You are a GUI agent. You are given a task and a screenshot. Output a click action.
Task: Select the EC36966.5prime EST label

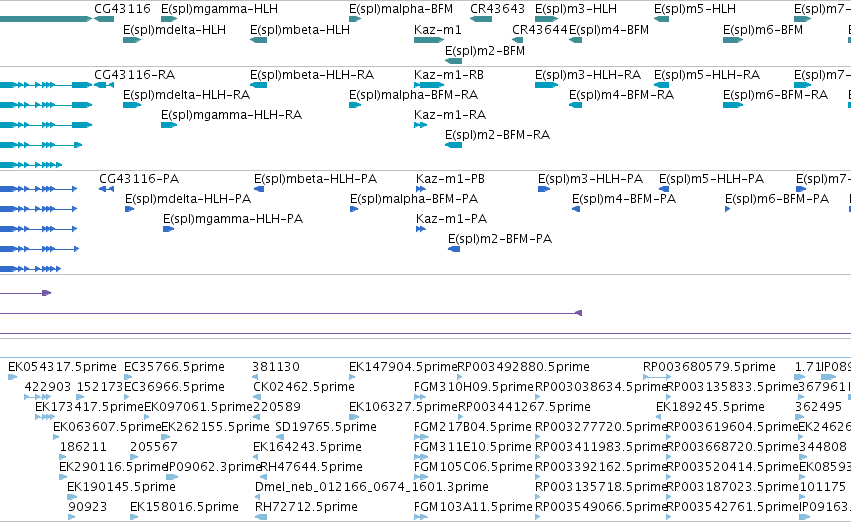174,387
